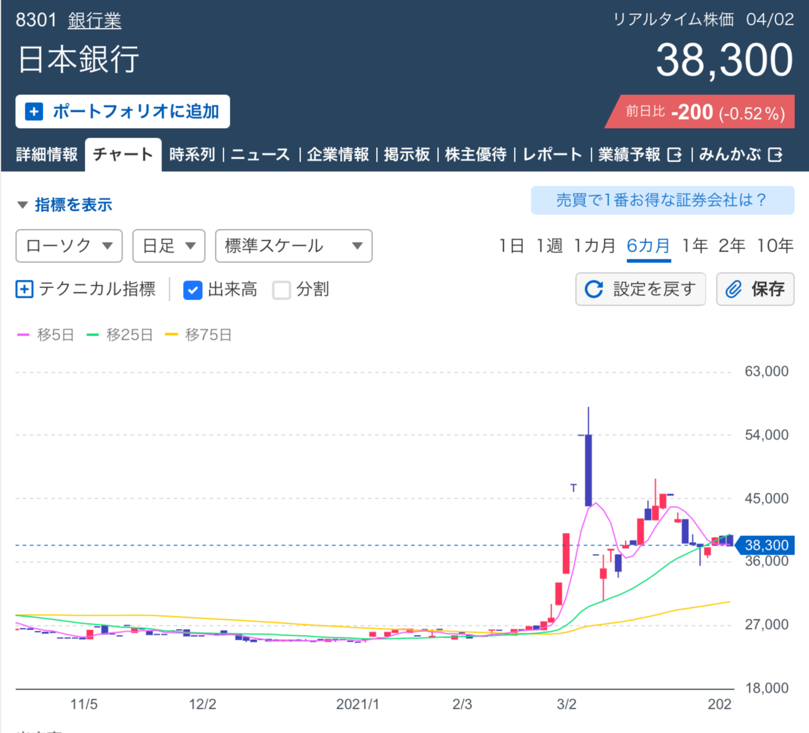
Task: Open the 時系列 tab
Action: click(x=192, y=154)
